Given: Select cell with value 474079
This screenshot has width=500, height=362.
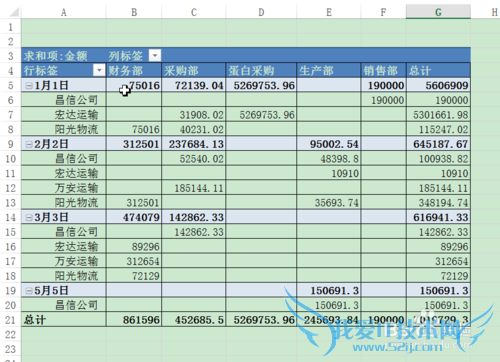Looking at the screenshot, I should coord(134,217).
